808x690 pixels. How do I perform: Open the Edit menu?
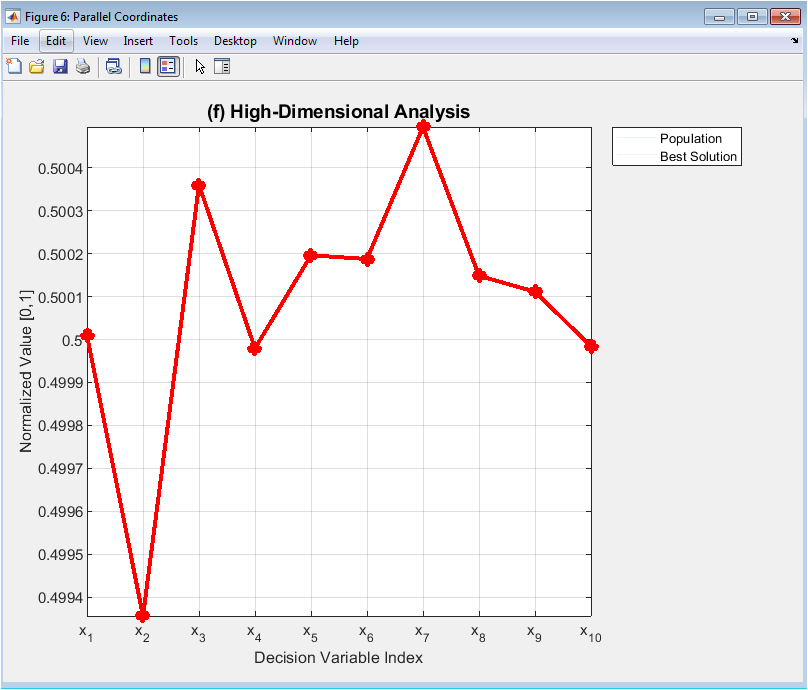tap(56, 41)
